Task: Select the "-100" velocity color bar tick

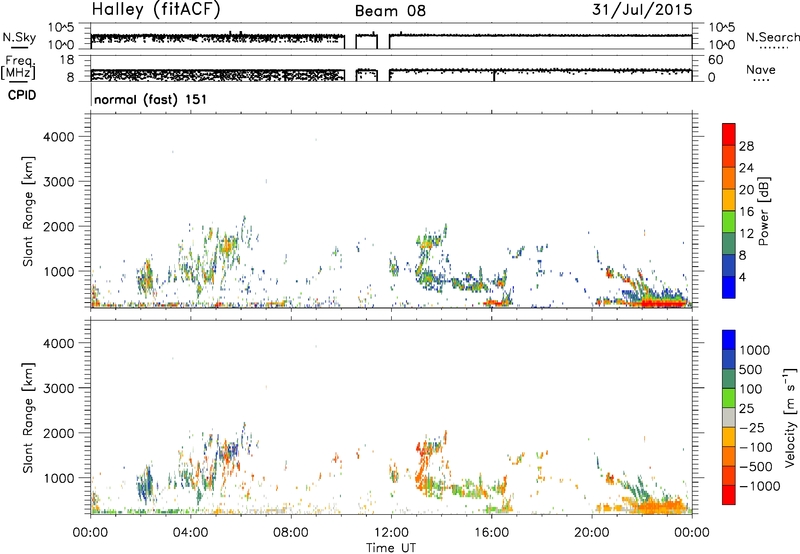Action: point(755,447)
